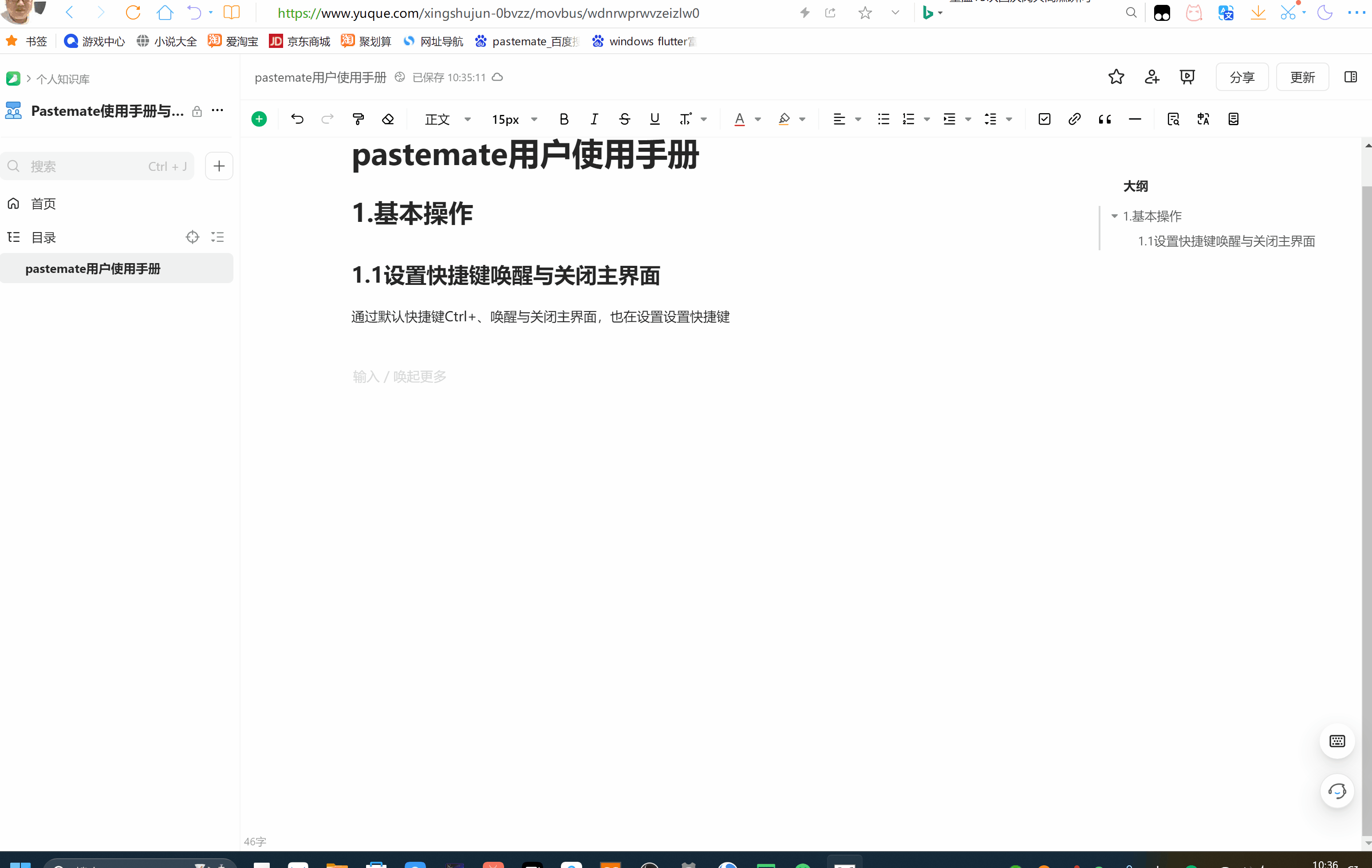Viewport: 1372px width, 868px height.
Task: Open the font color picker arrow
Action: [x=758, y=119]
